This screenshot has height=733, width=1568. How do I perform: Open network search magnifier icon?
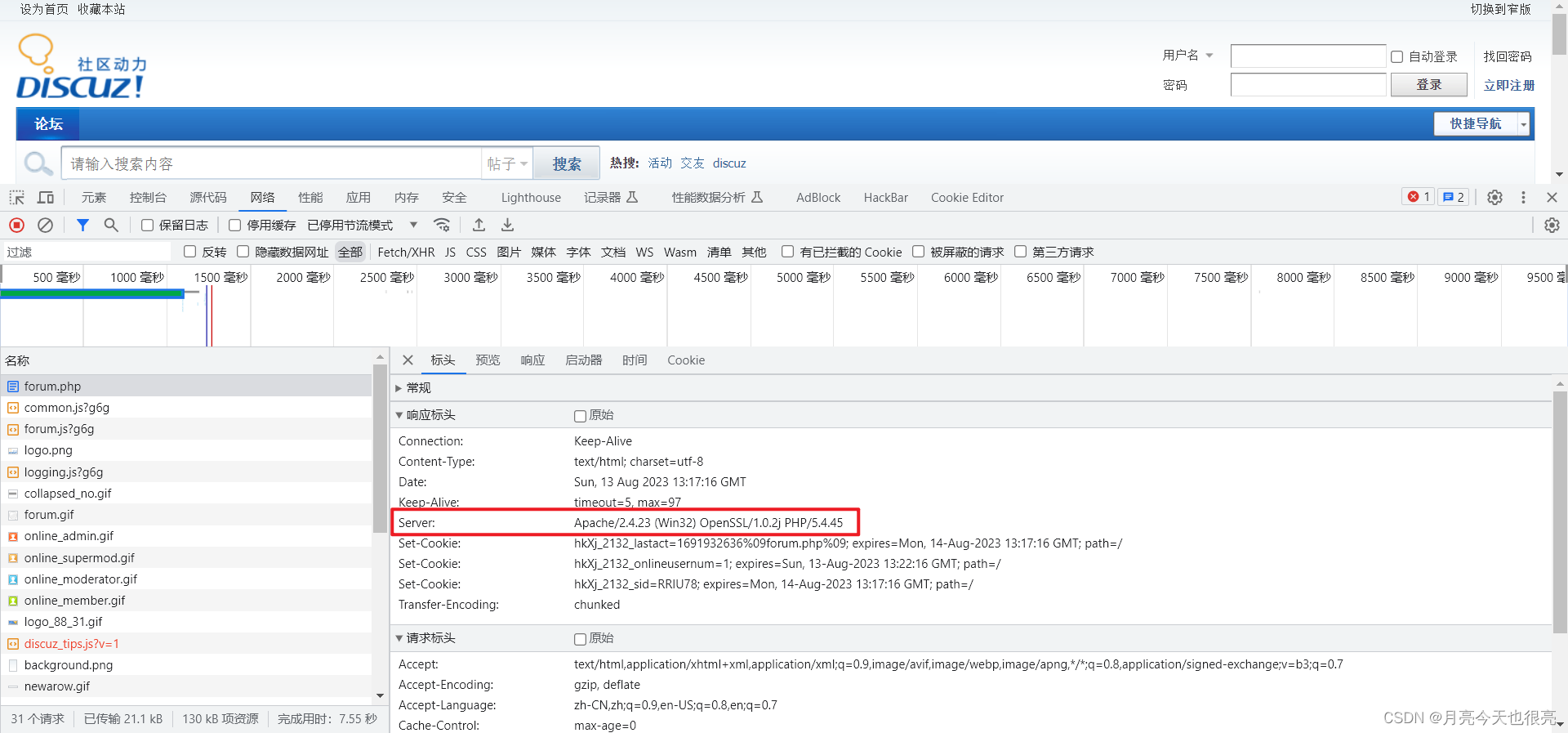pos(111,225)
